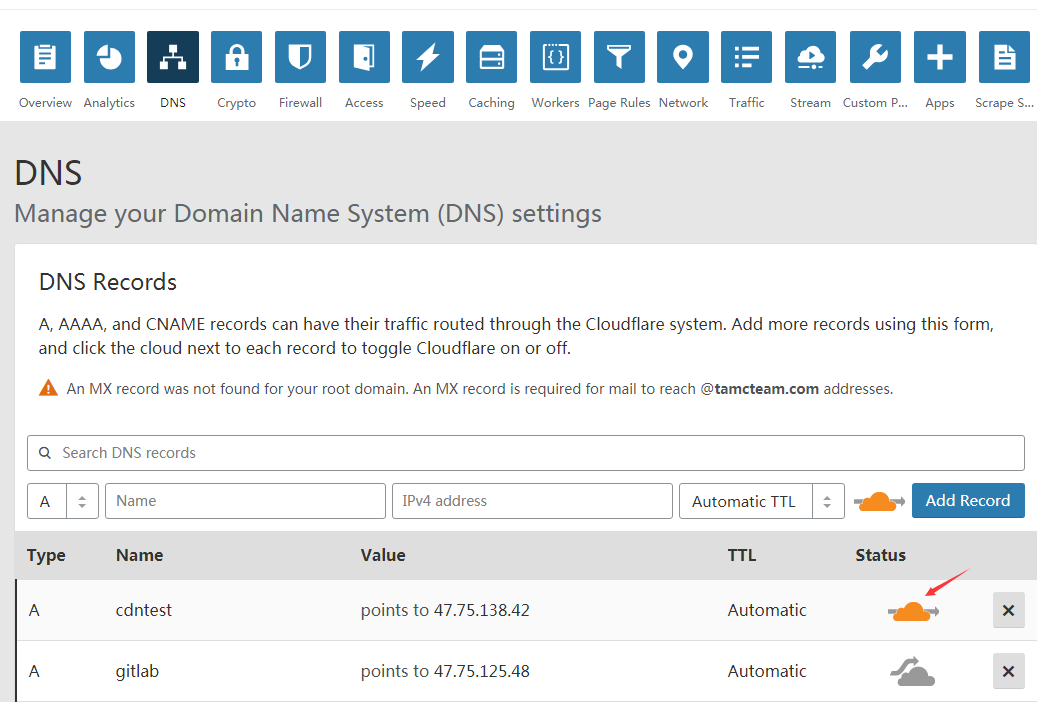Open the Analytics pie chart icon

109,57
